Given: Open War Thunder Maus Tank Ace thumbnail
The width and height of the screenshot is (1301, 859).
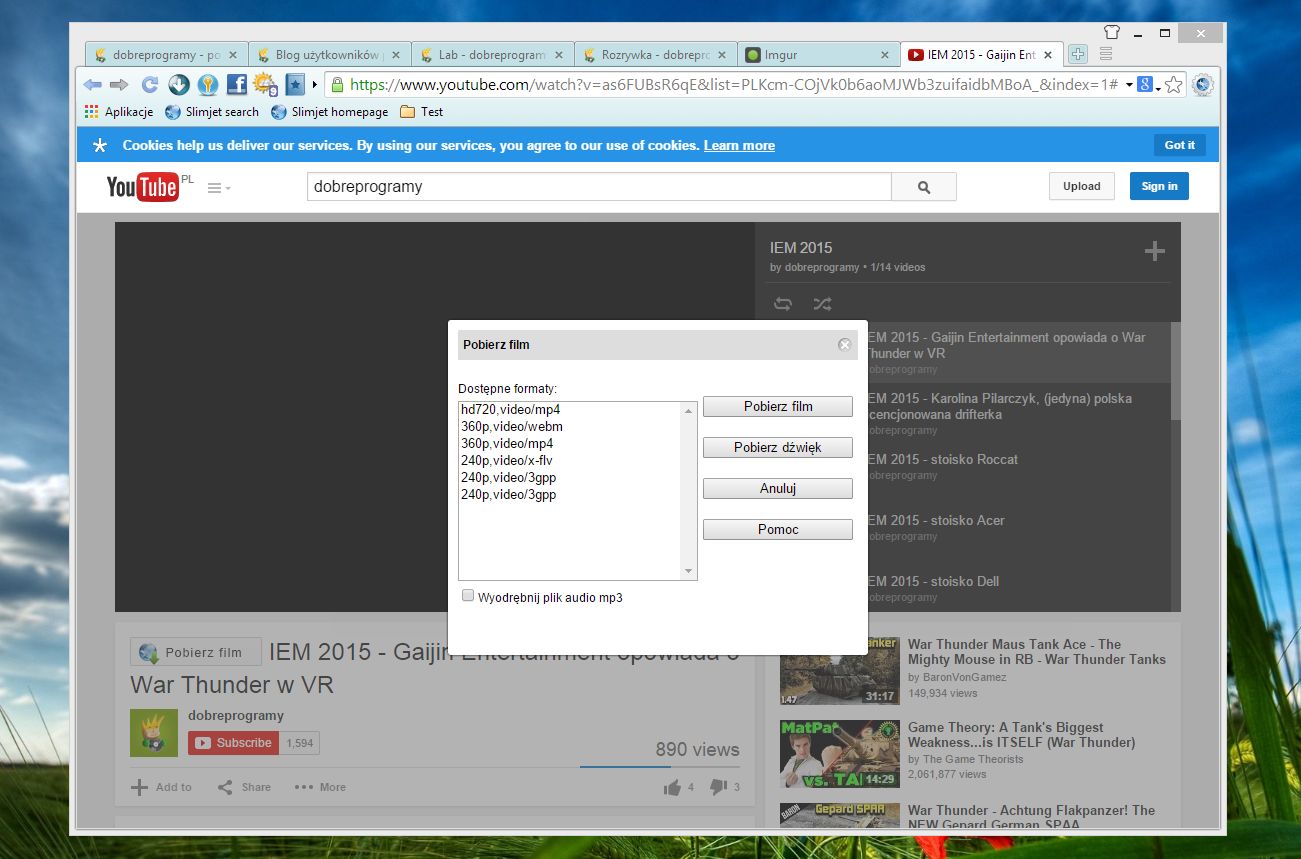Looking at the screenshot, I should click(x=840, y=671).
